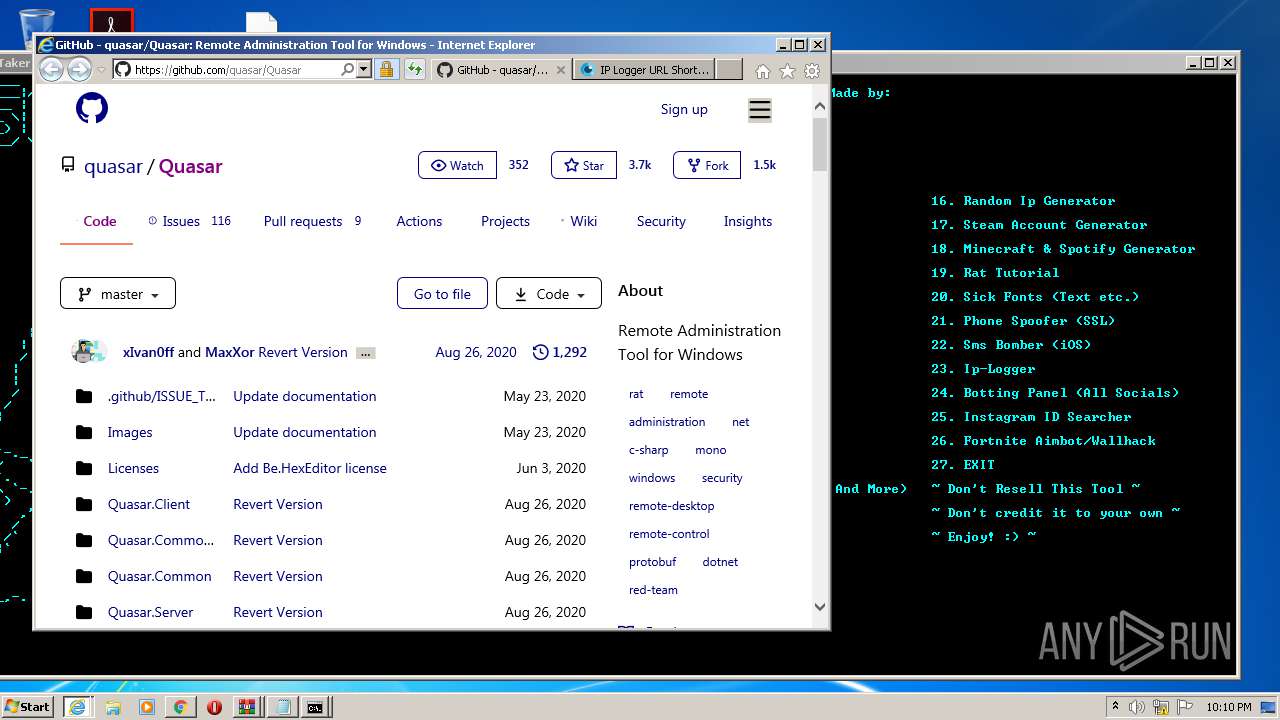This screenshot has height=720, width=1280.
Task: Go back with the browser Back arrow
Action: pyautogui.click(x=51, y=69)
